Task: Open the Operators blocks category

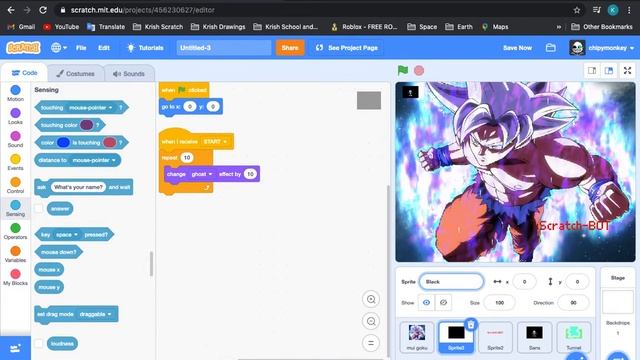Action: click(x=16, y=231)
